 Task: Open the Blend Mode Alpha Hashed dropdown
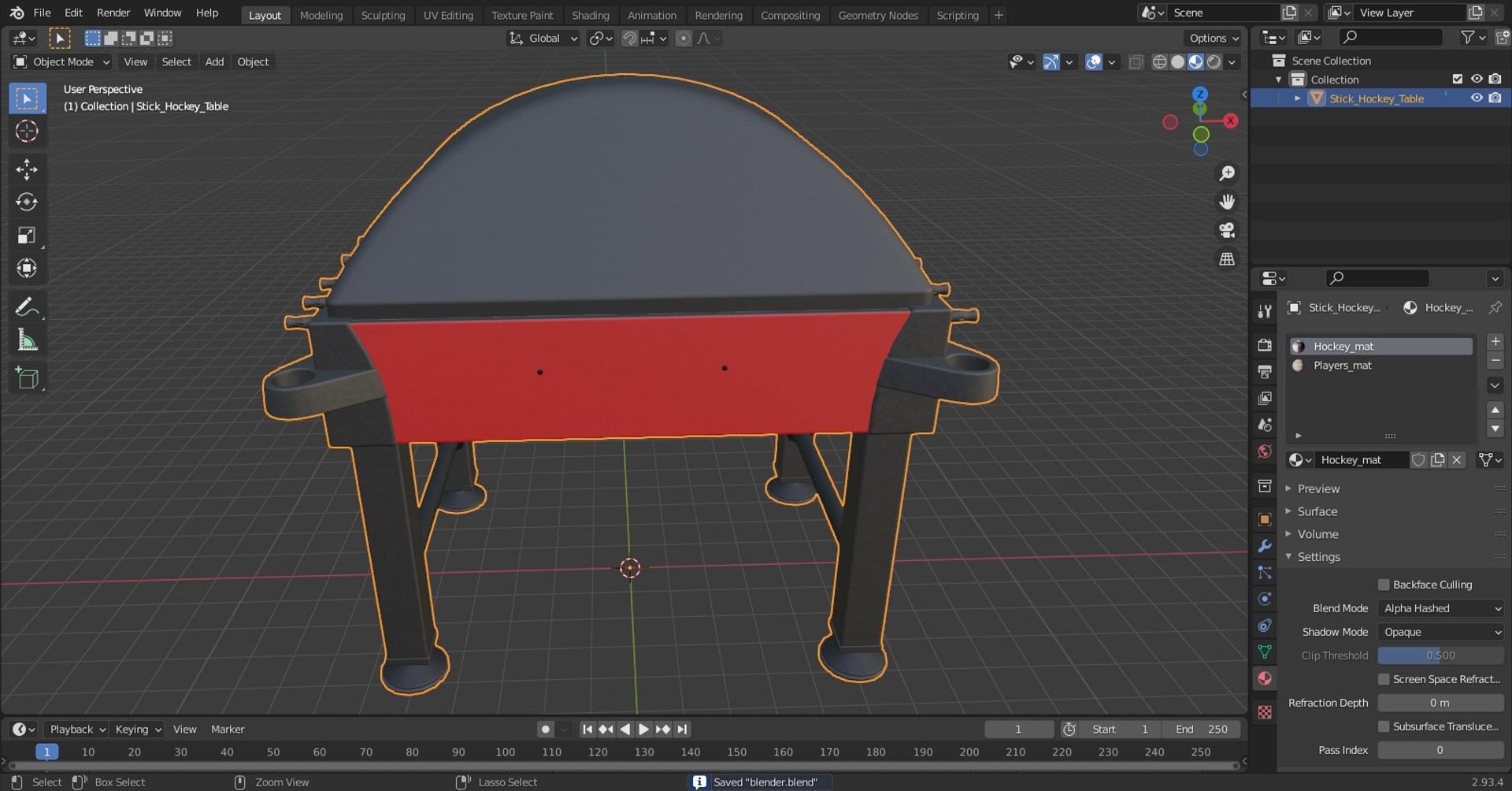click(x=1441, y=608)
